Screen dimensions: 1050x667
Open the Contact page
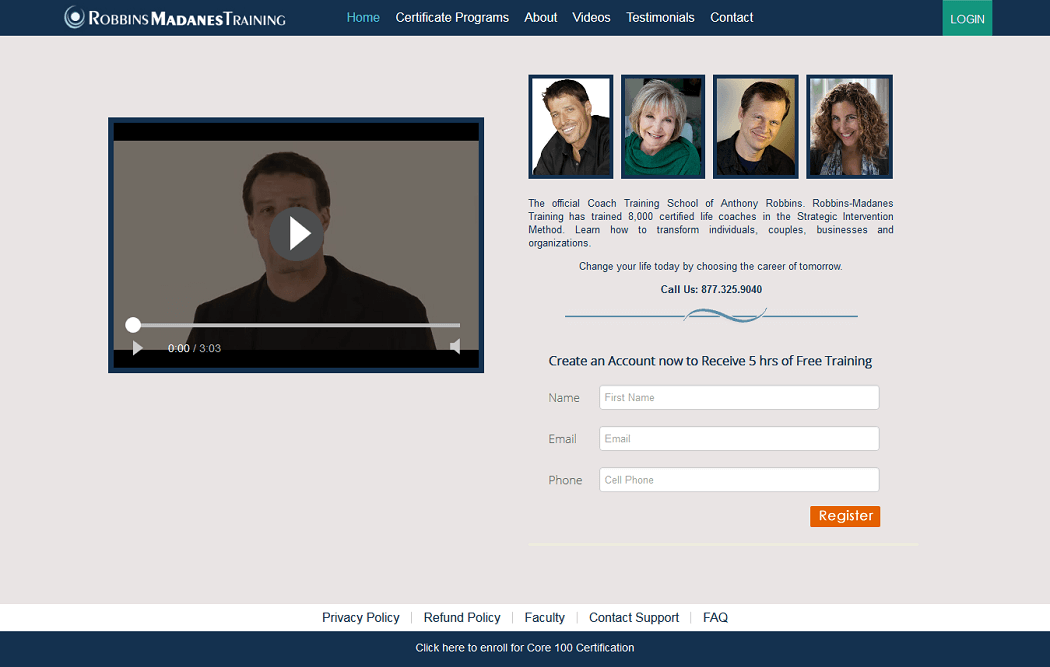coord(731,17)
